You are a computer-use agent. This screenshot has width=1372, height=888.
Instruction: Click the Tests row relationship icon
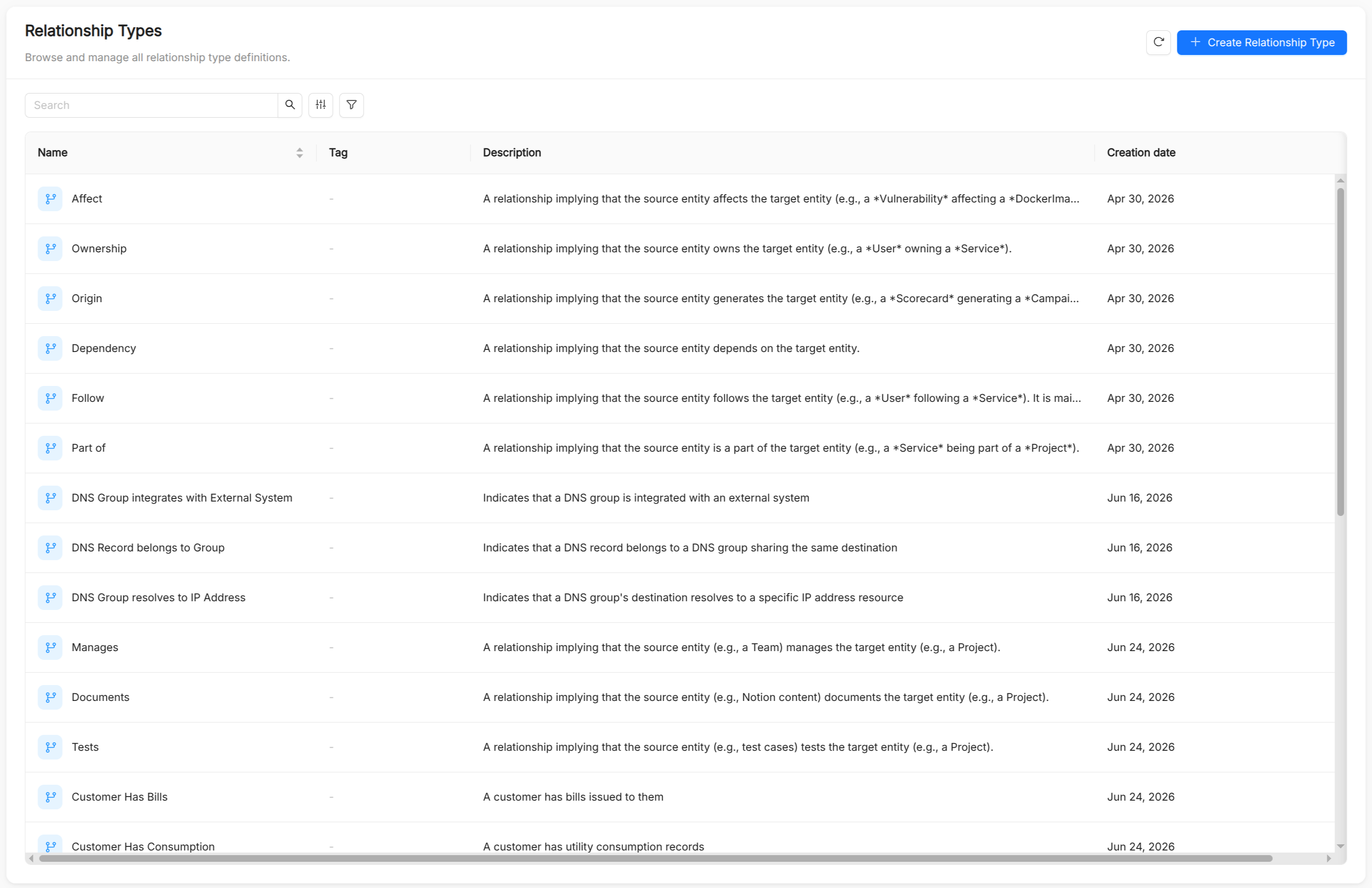tap(50, 747)
